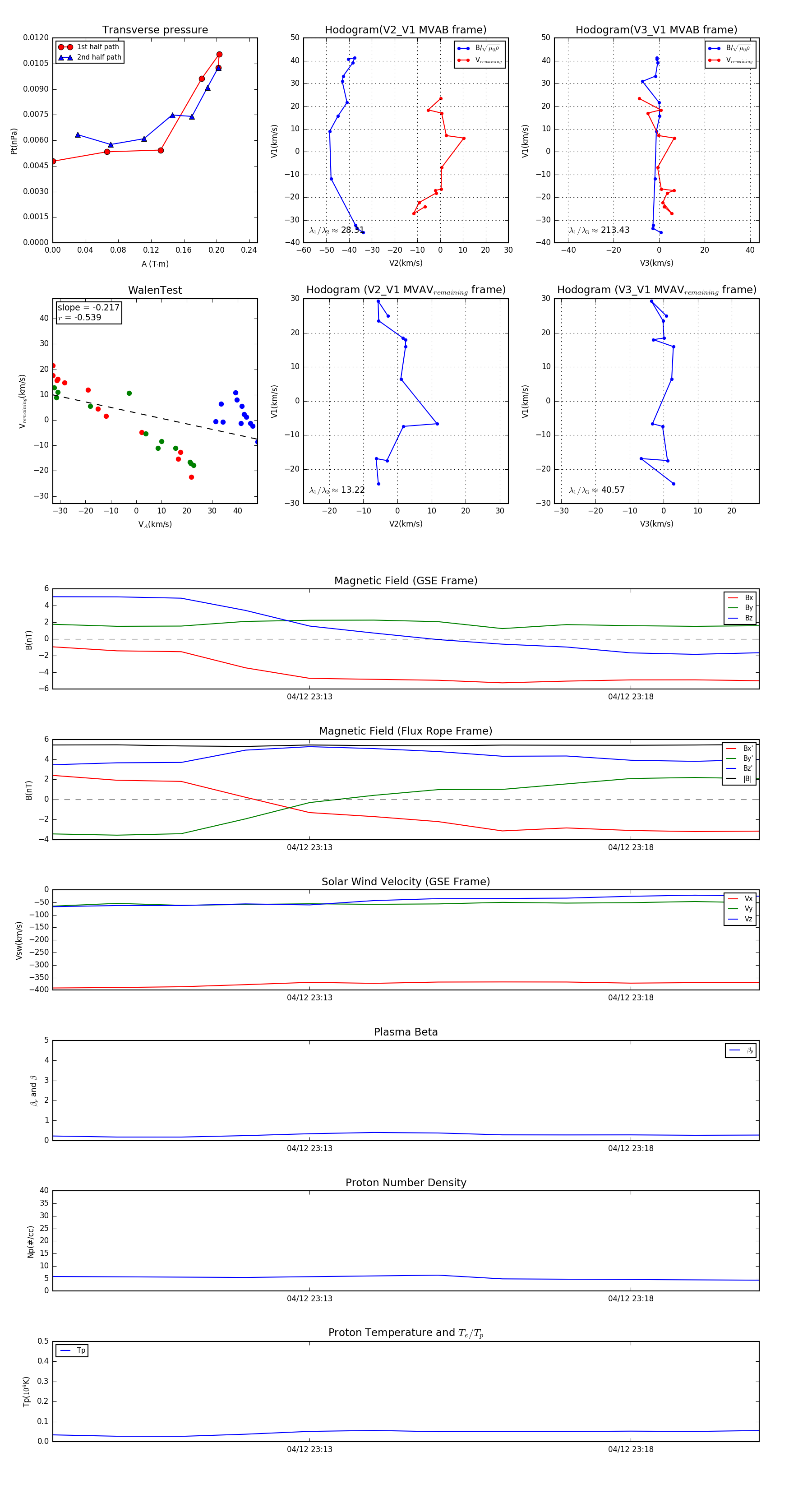Click 'V3(km/s)' label under V3_V1 MVAB hodogram

(x=656, y=263)
